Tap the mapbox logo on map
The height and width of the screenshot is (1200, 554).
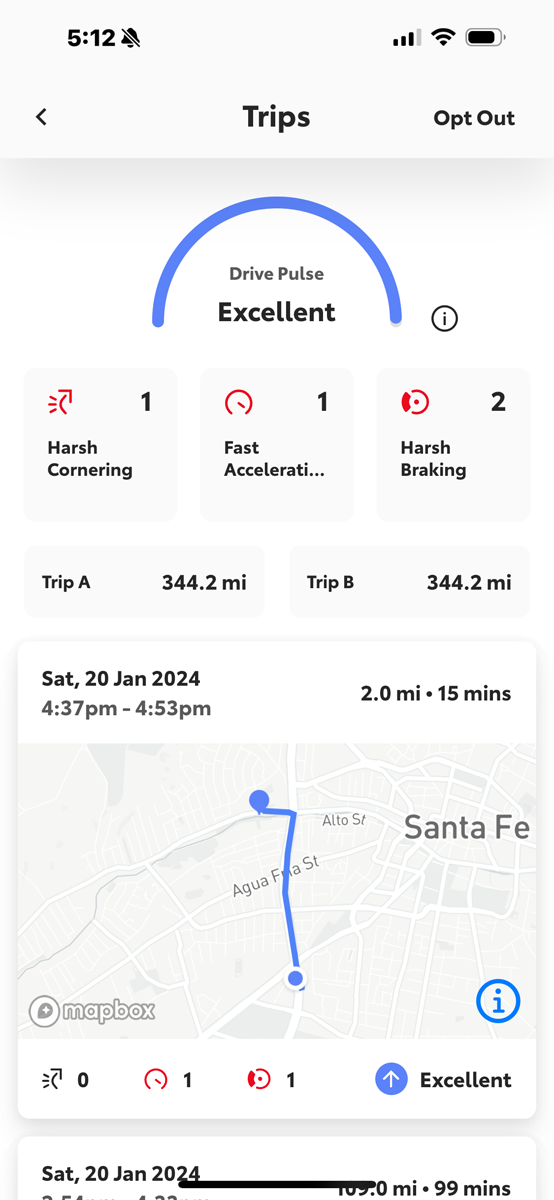pyautogui.click(x=92, y=1011)
